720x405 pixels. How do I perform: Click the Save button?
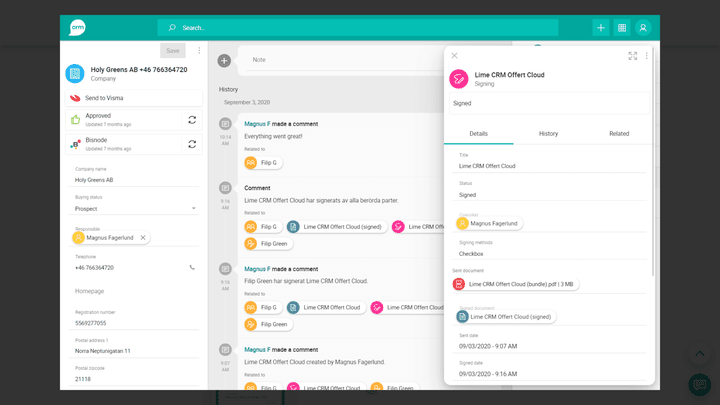(173, 51)
